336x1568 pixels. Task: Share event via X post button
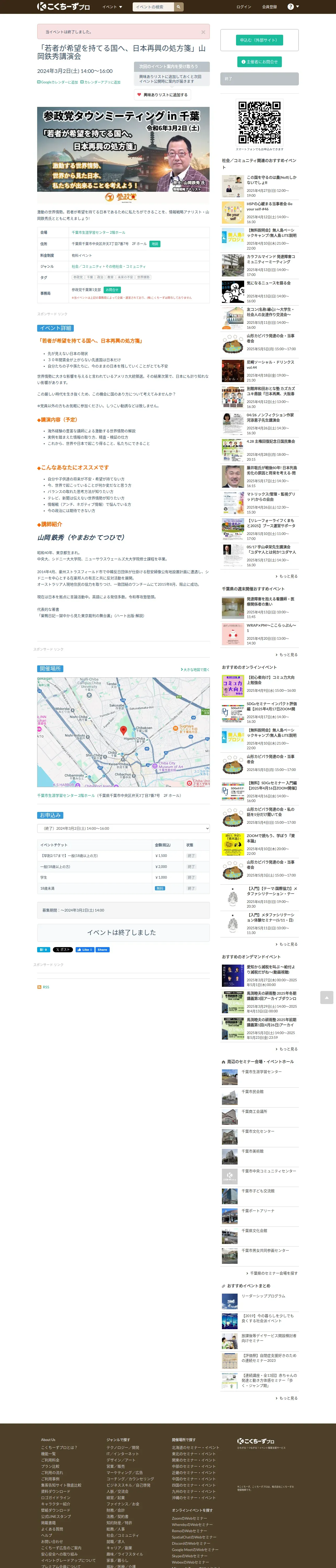[63, 950]
